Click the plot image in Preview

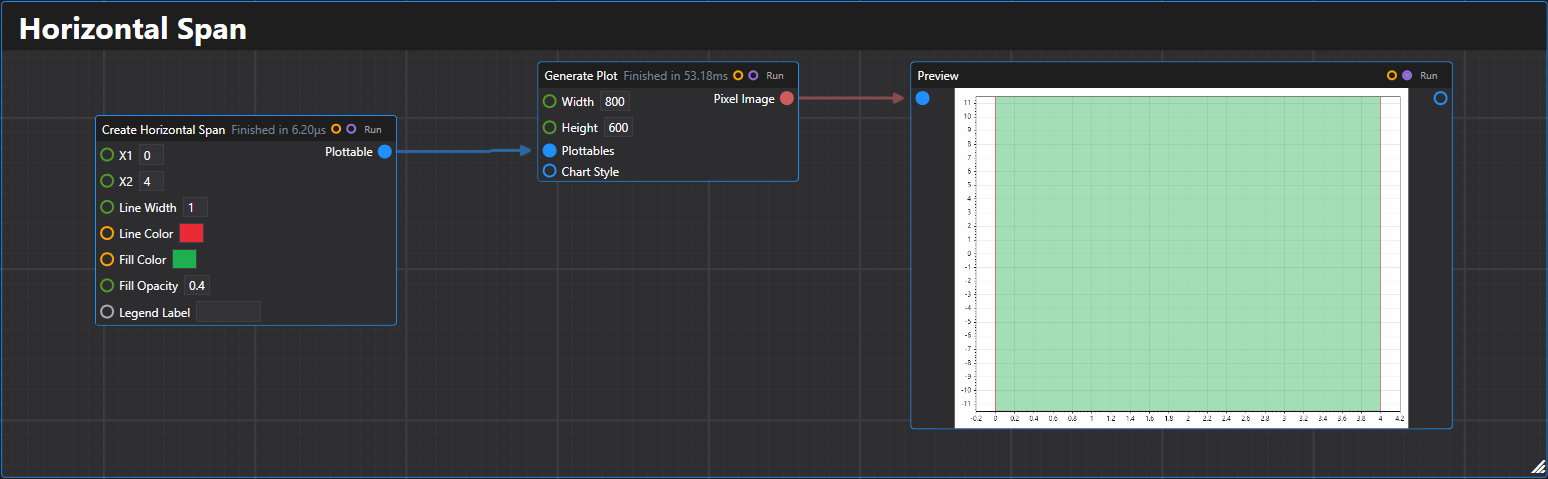point(1181,258)
